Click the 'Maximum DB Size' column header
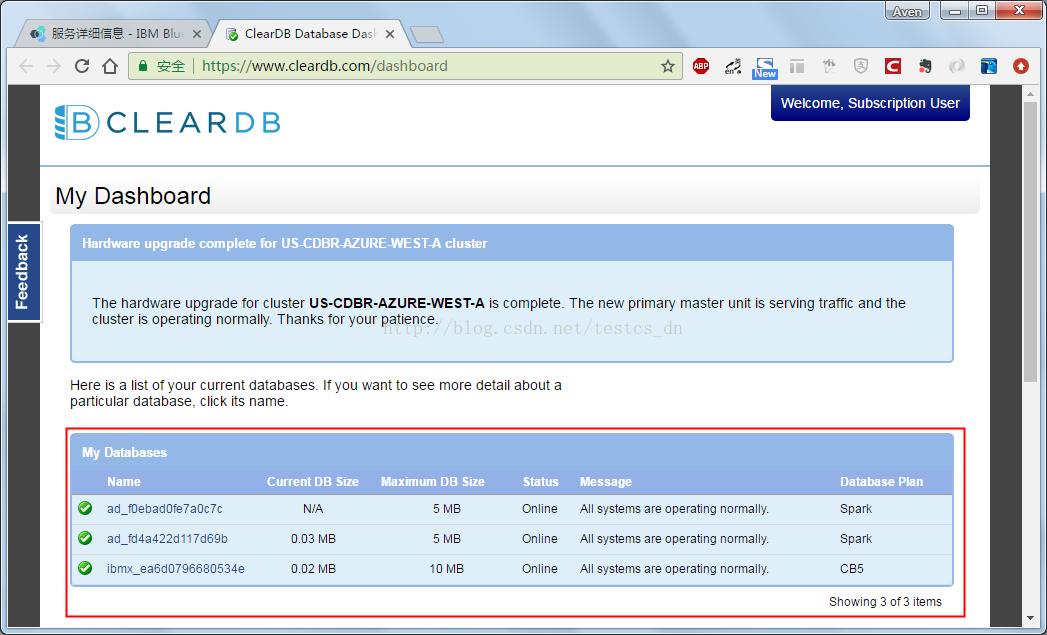Image resolution: width=1047 pixels, height=635 pixels. click(433, 481)
